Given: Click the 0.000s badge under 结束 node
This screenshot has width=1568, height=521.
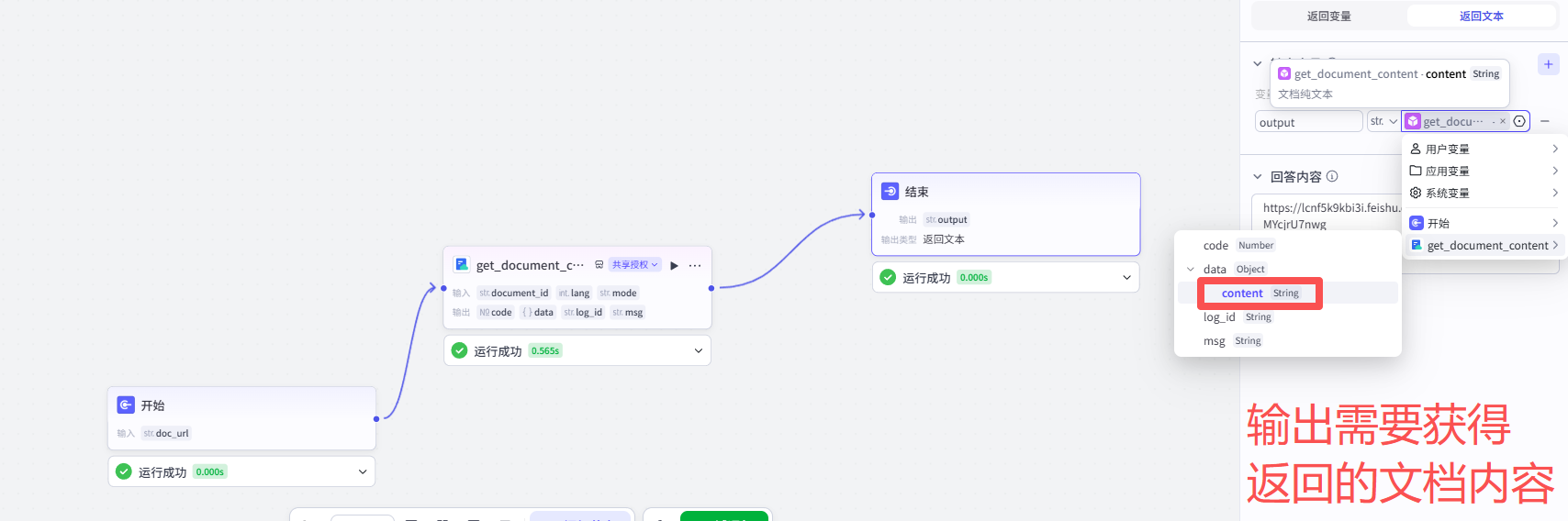Looking at the screenshot, I should click(x=974, y=277).
